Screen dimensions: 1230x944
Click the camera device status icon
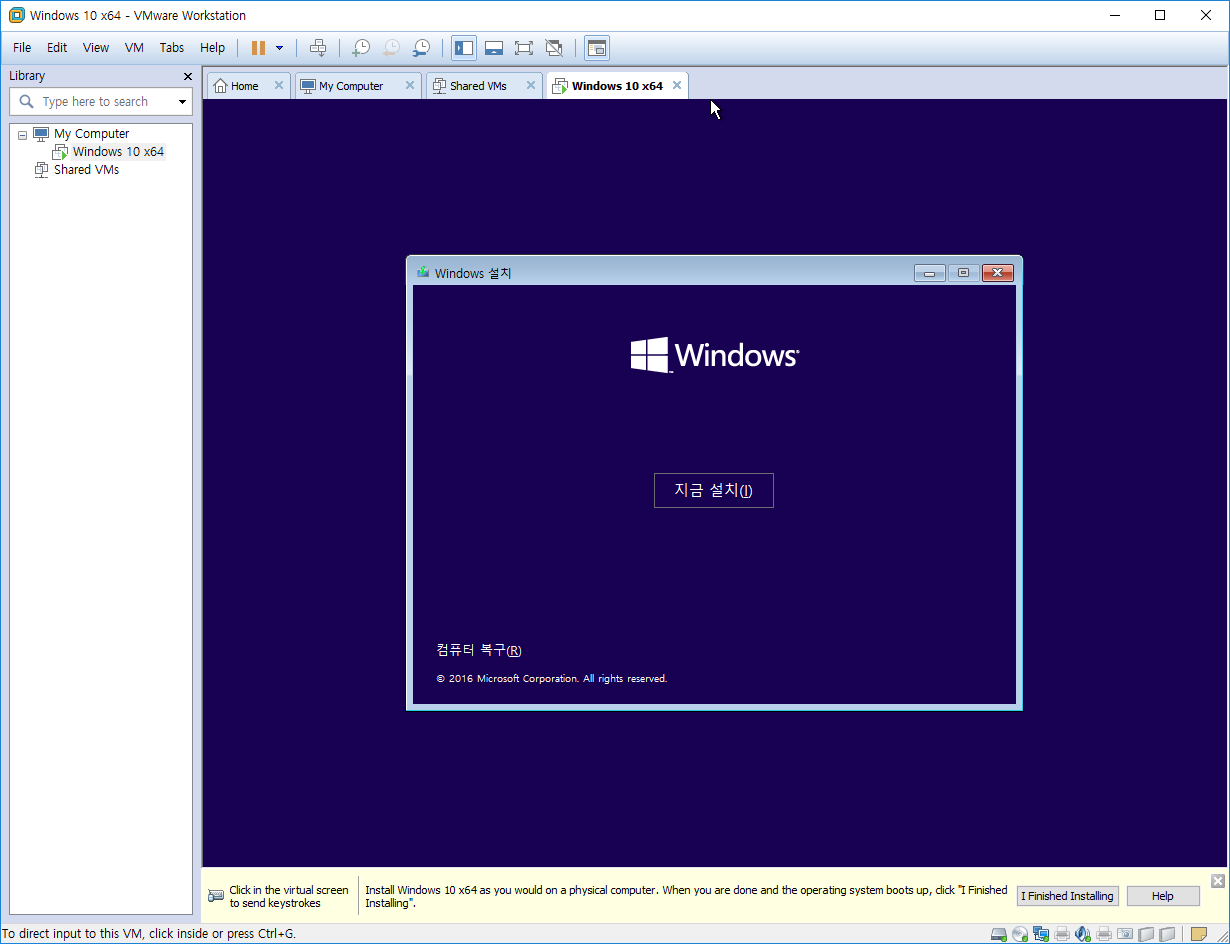(x=1125, y=934)
